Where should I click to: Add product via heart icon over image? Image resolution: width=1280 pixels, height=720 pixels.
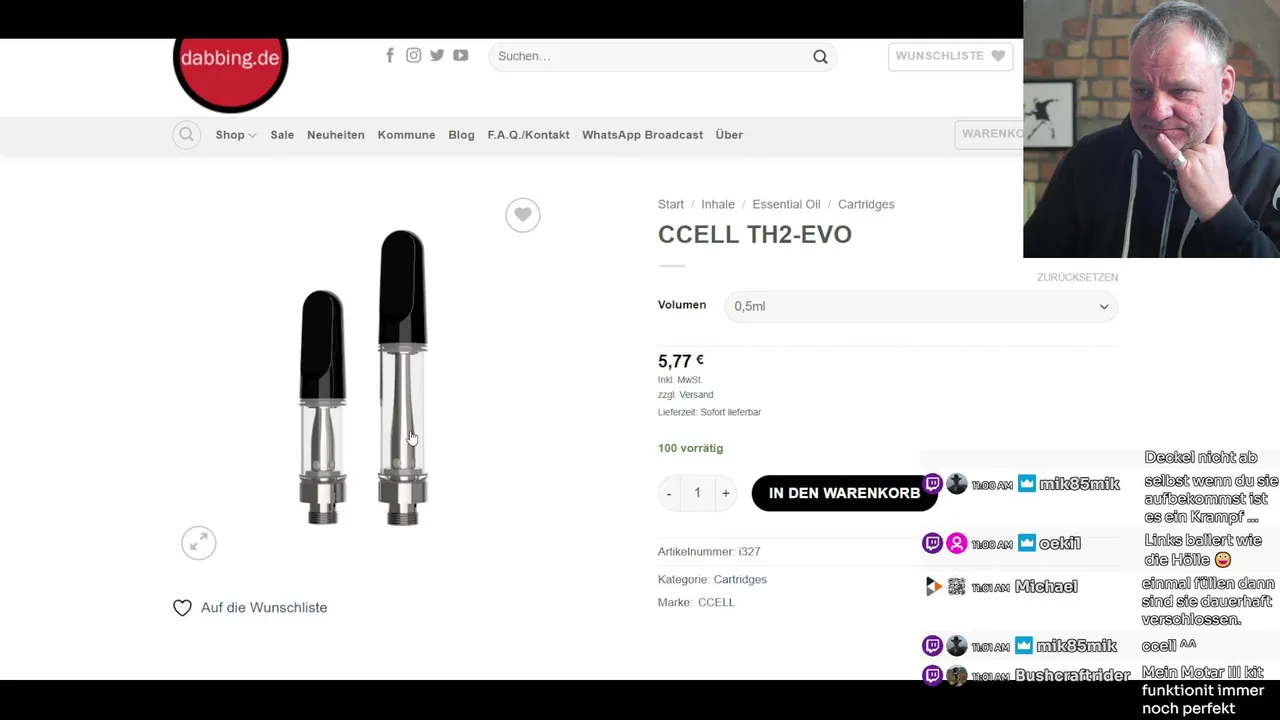[x=522, y=215]
